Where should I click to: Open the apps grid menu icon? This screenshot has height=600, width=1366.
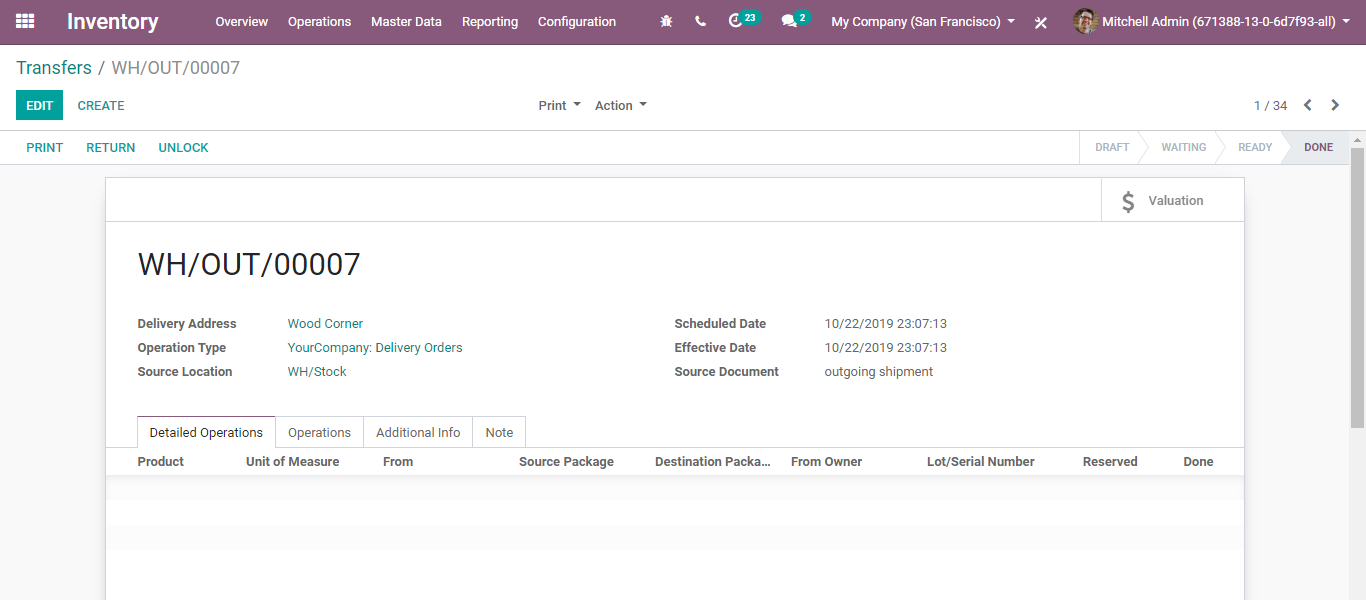(25, 21)
